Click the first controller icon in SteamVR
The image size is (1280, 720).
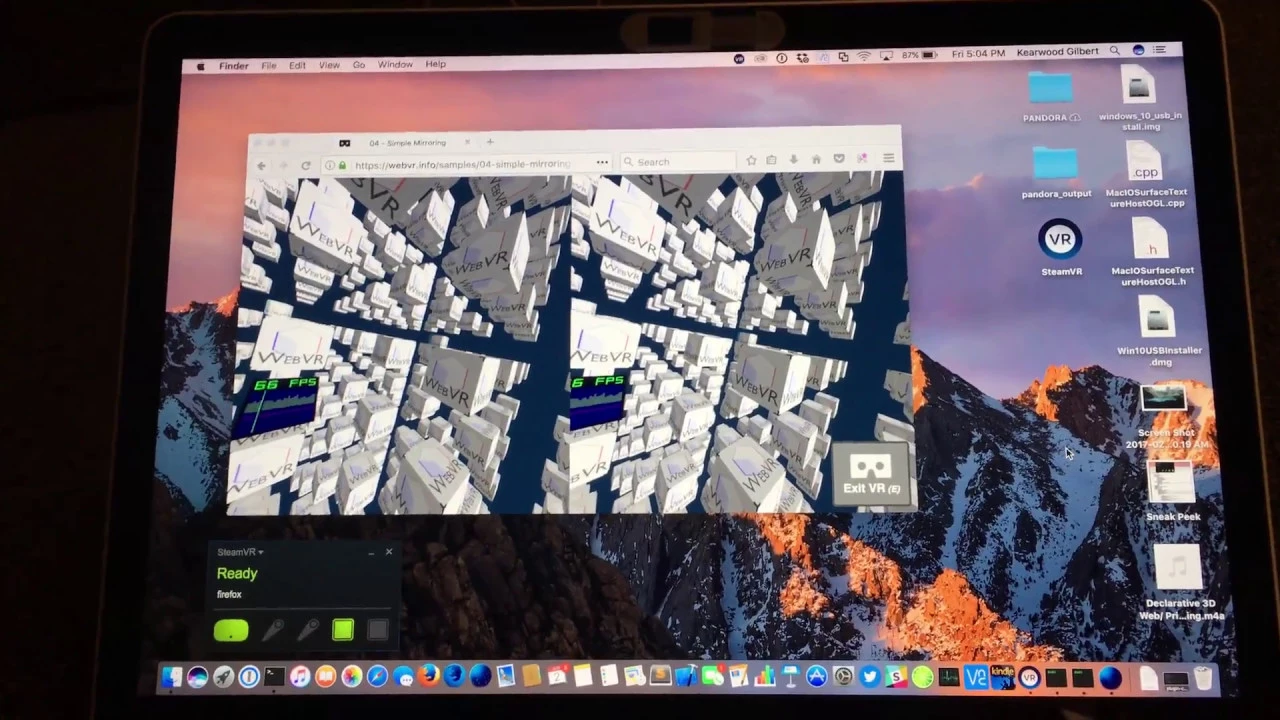tap(272, 630)
